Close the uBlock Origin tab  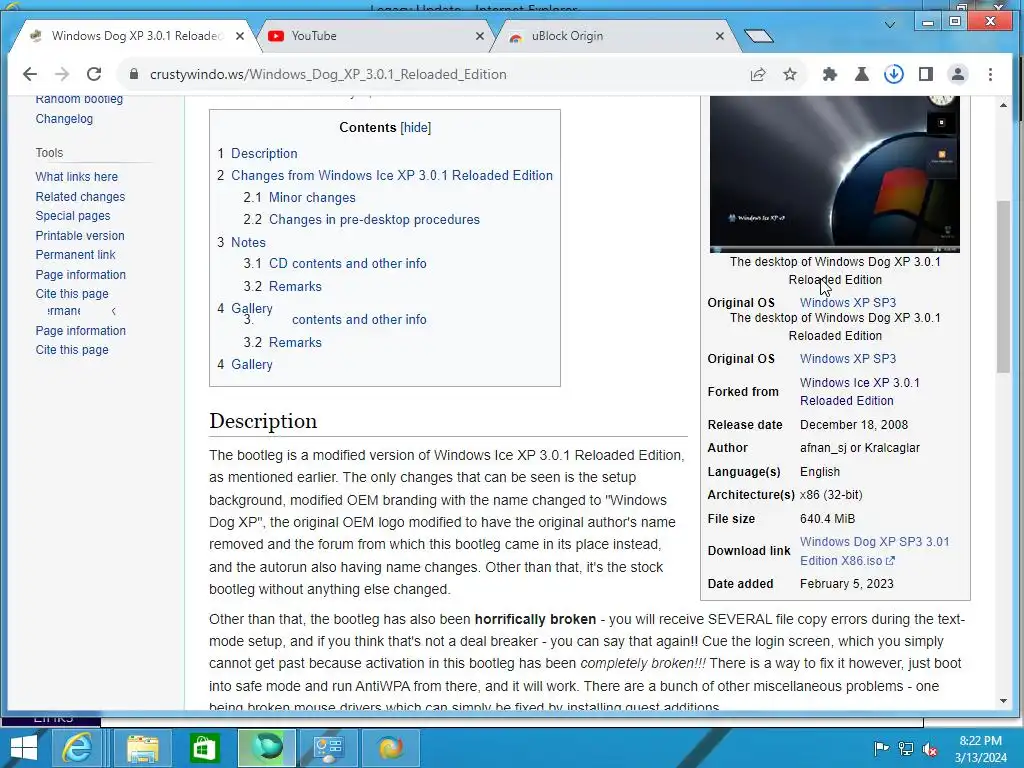pyautogui.click(x=720, y=37)
